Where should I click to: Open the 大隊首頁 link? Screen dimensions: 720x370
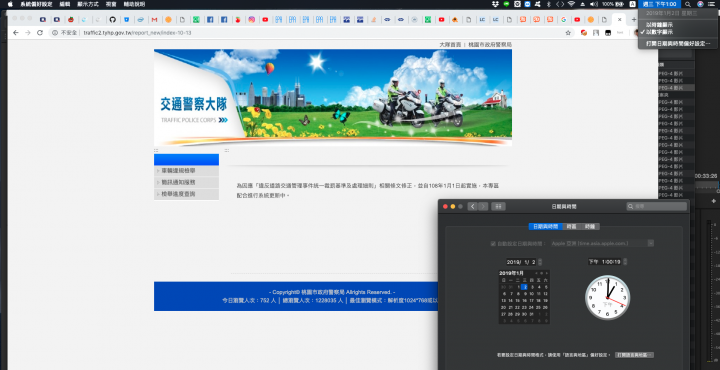(x=450, y=45)
